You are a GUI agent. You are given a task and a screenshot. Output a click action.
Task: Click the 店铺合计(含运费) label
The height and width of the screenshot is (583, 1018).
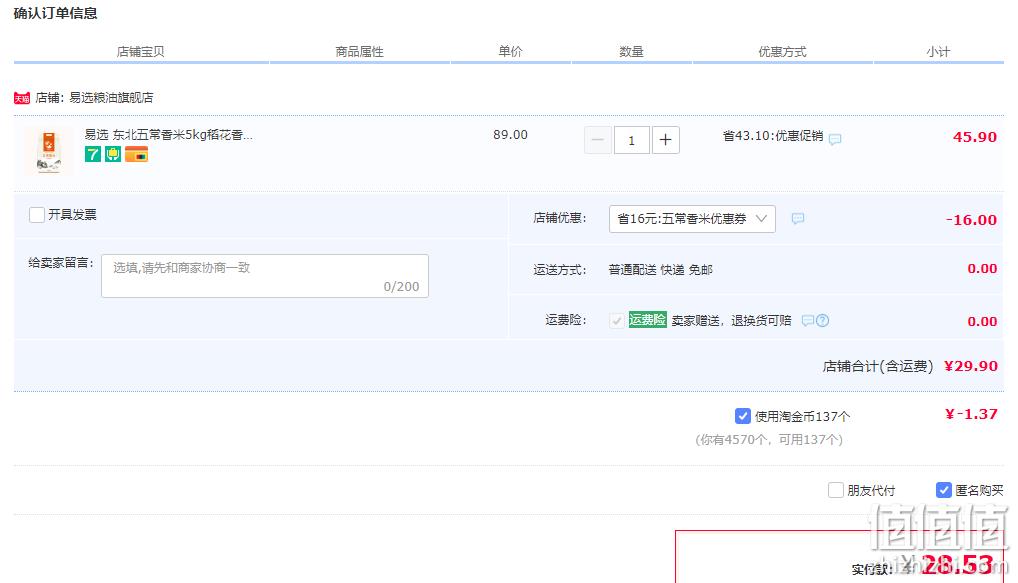878,366
